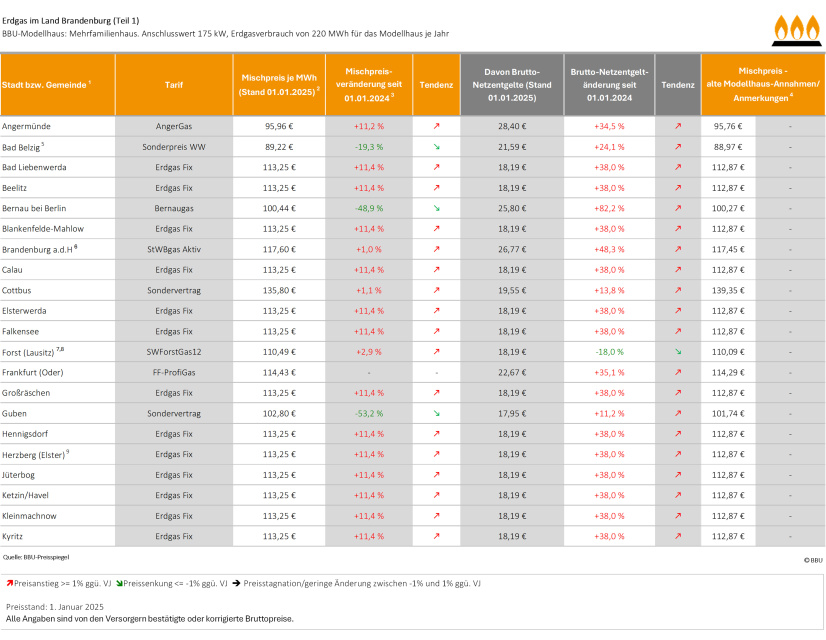Click the red Mischpreis trend arrow for Forst (Lausitz)
The height and width of the screenshot is (640, 826).
coord(436,352)
